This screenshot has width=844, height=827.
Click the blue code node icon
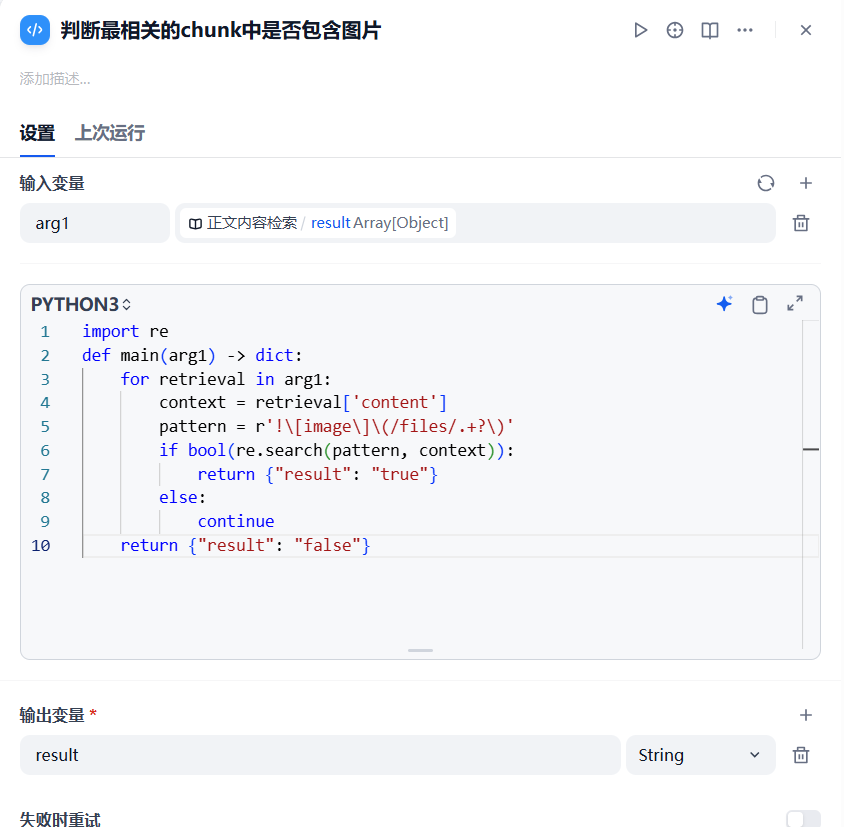[x=35, y=30]
